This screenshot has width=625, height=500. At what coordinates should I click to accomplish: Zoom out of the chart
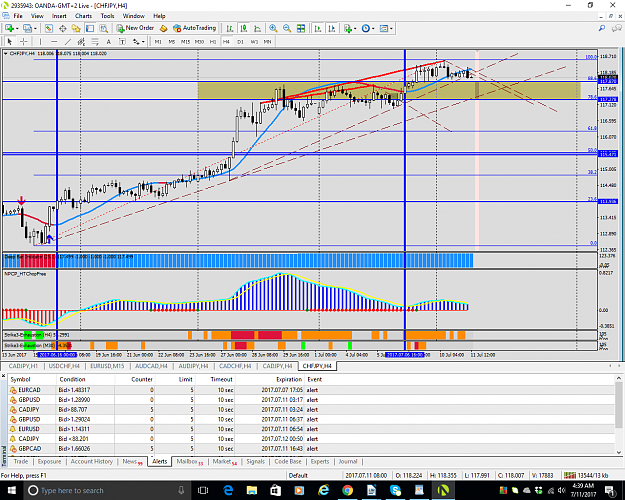coord(287,28)
